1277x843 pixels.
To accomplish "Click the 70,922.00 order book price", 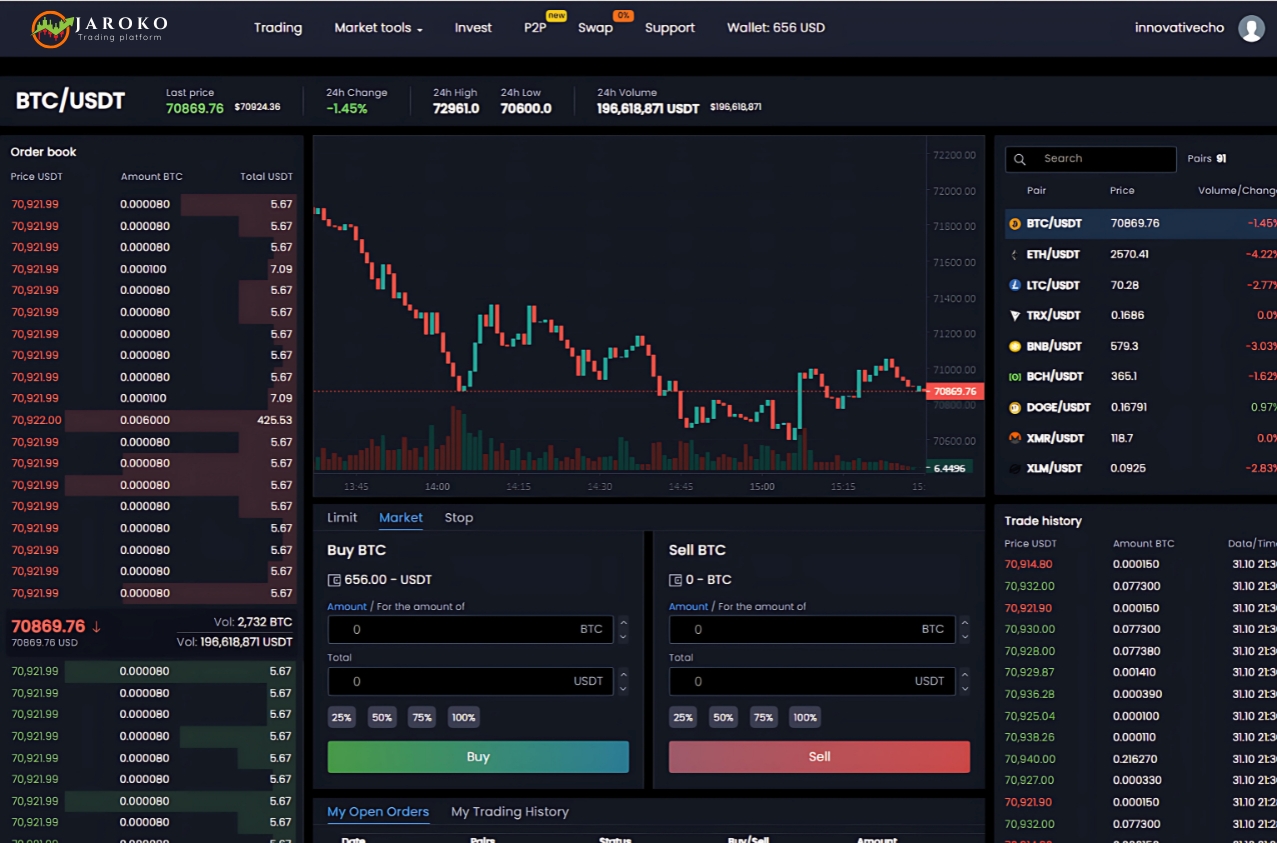I will point(36,421).
